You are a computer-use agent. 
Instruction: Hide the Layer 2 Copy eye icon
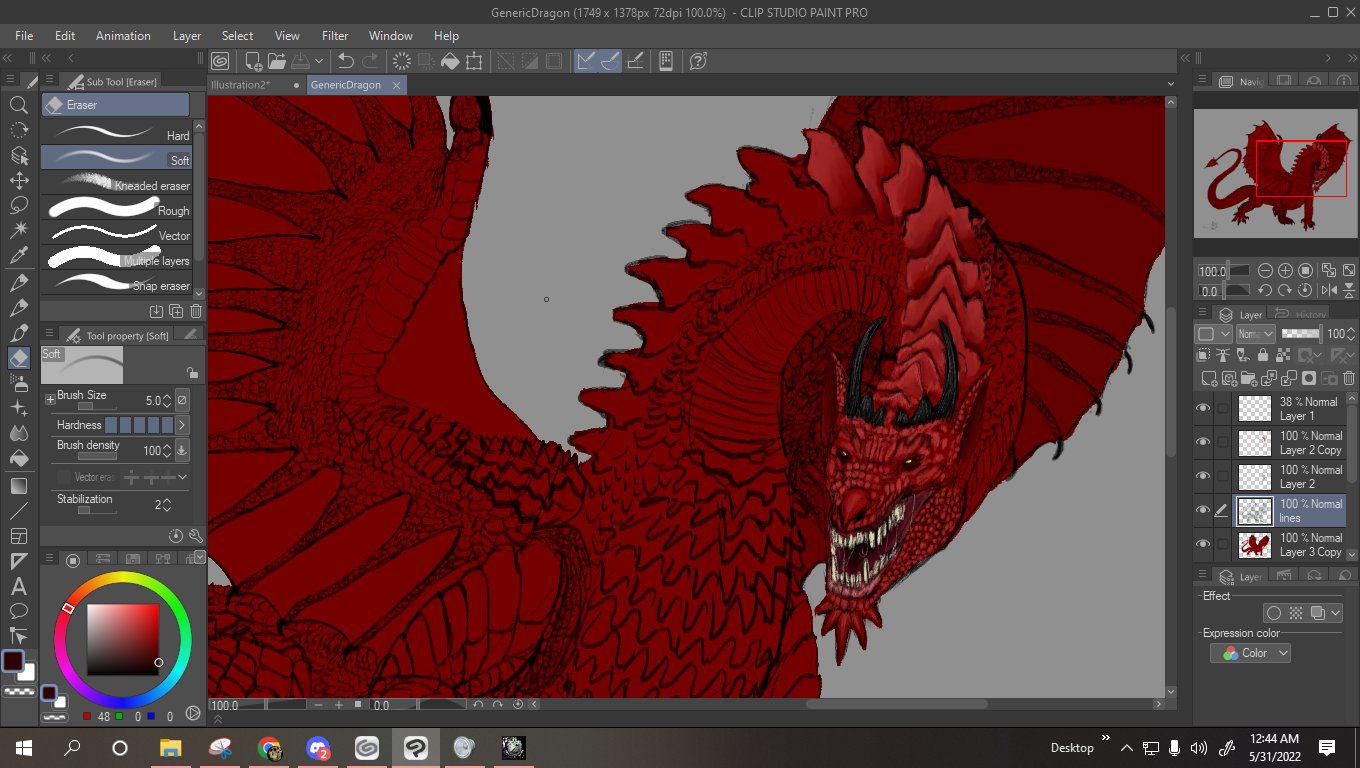point(1203,442)
